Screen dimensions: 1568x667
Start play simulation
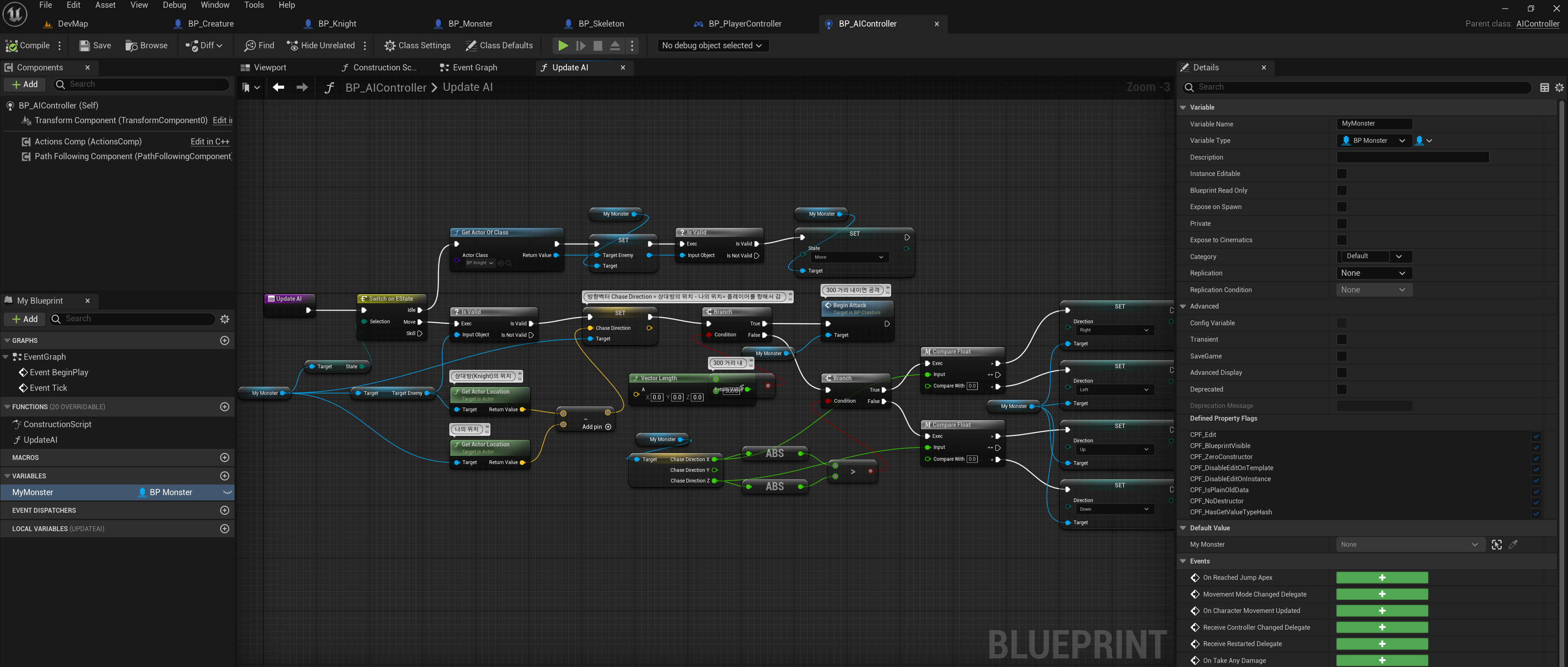coord(563,46)
